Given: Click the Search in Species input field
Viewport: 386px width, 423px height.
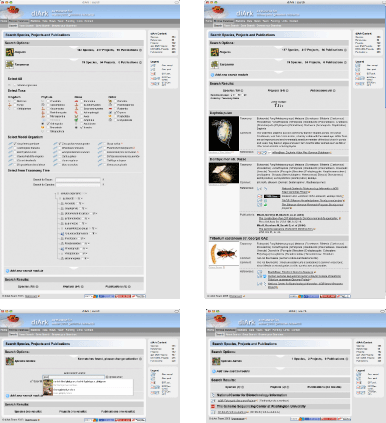Looking at the screenshot, I should [78, 184].
